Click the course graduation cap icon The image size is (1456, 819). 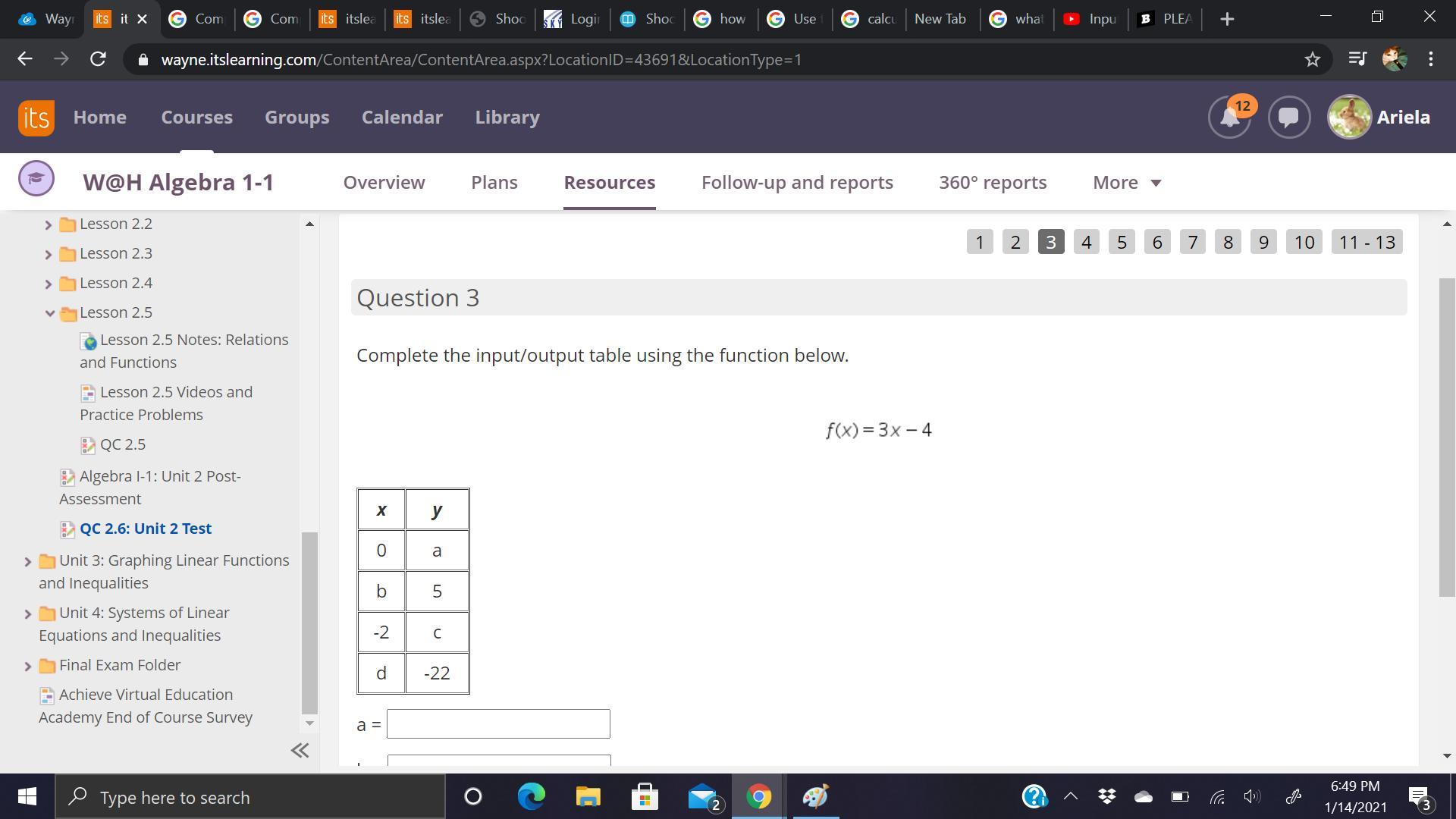pyautogui.click(x=36, y=179)
